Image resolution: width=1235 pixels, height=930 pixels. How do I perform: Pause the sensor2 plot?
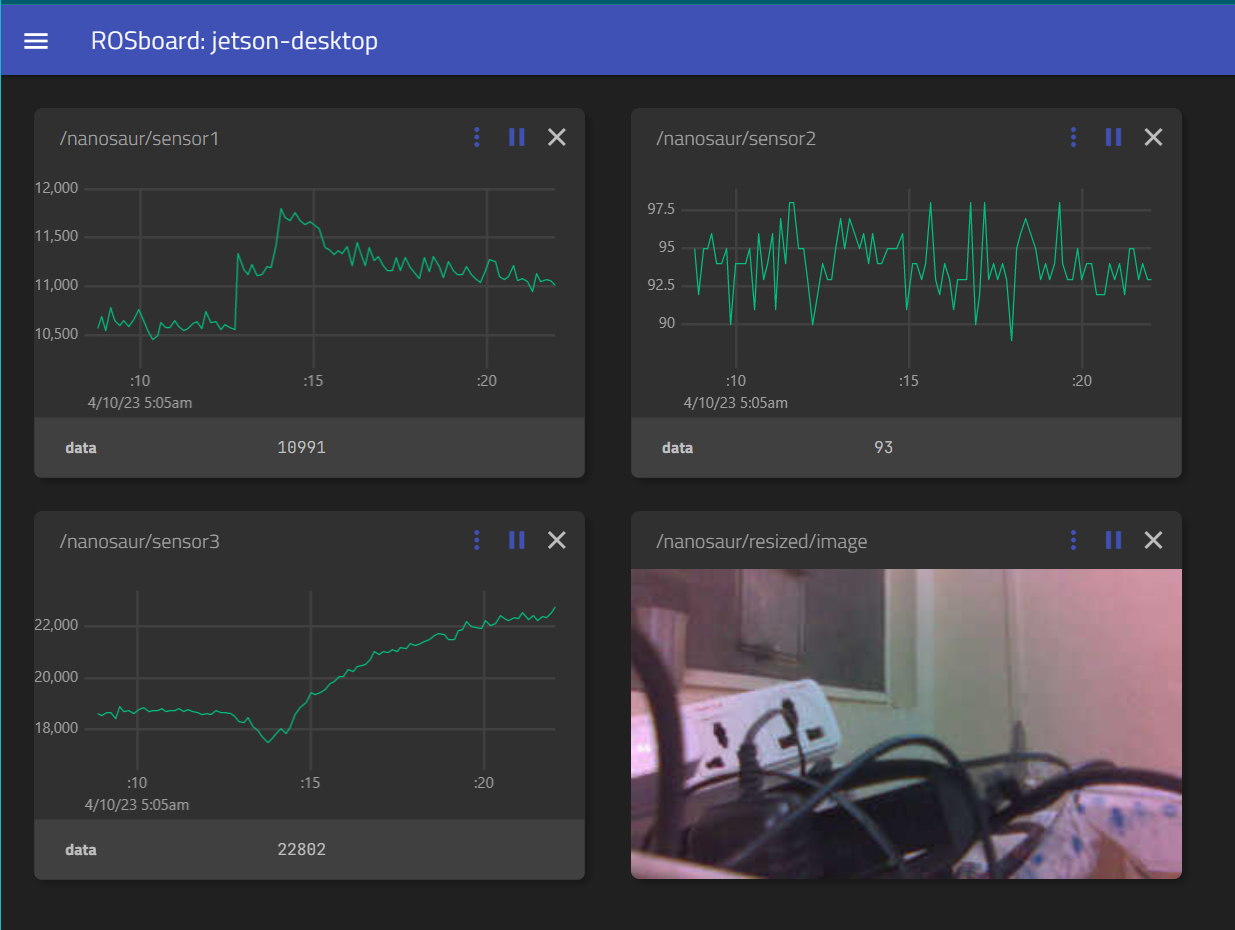tap(1113, 137)
